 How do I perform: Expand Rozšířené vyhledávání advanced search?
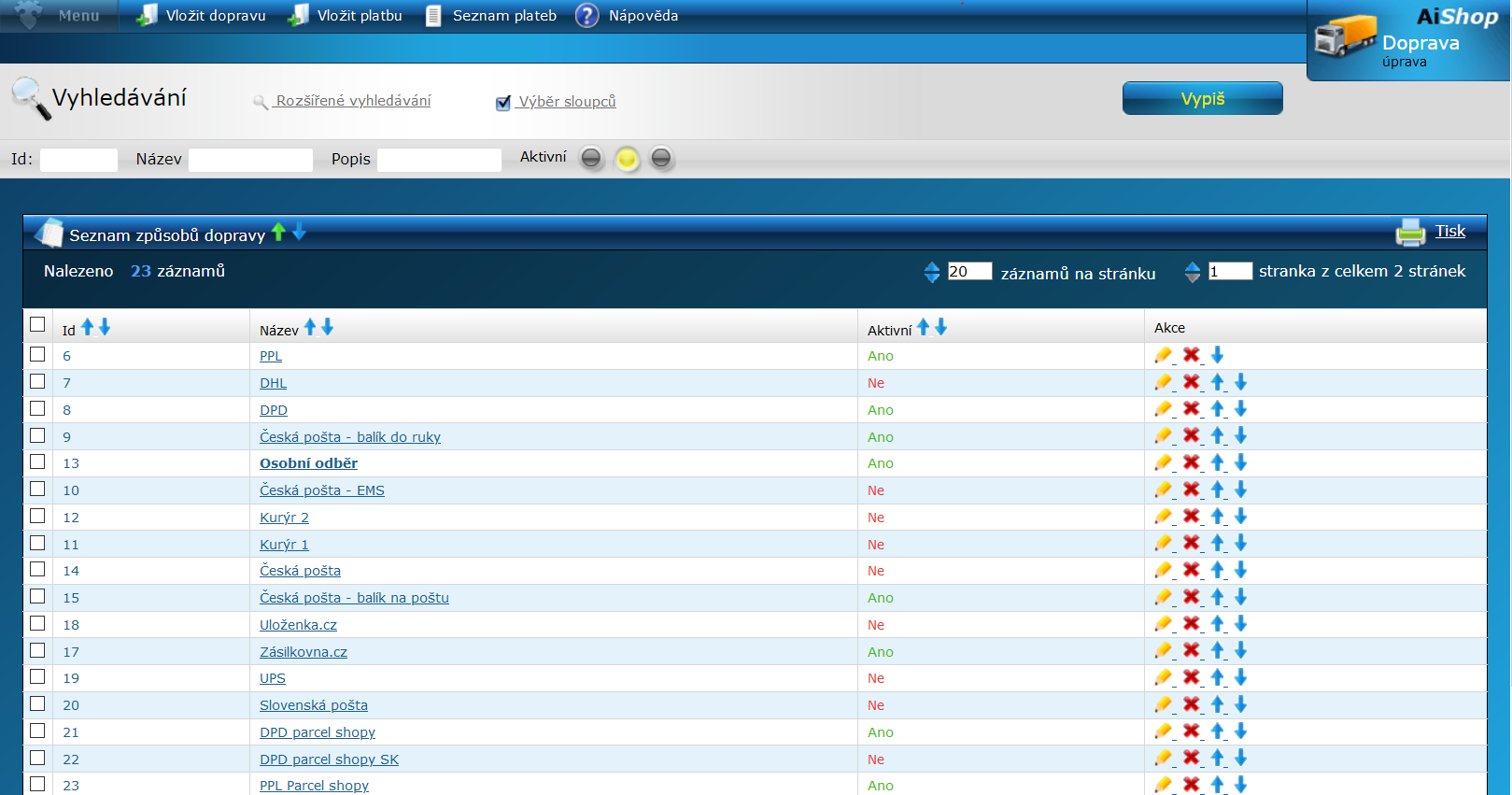pyautogui.click(x=353, y=101)
